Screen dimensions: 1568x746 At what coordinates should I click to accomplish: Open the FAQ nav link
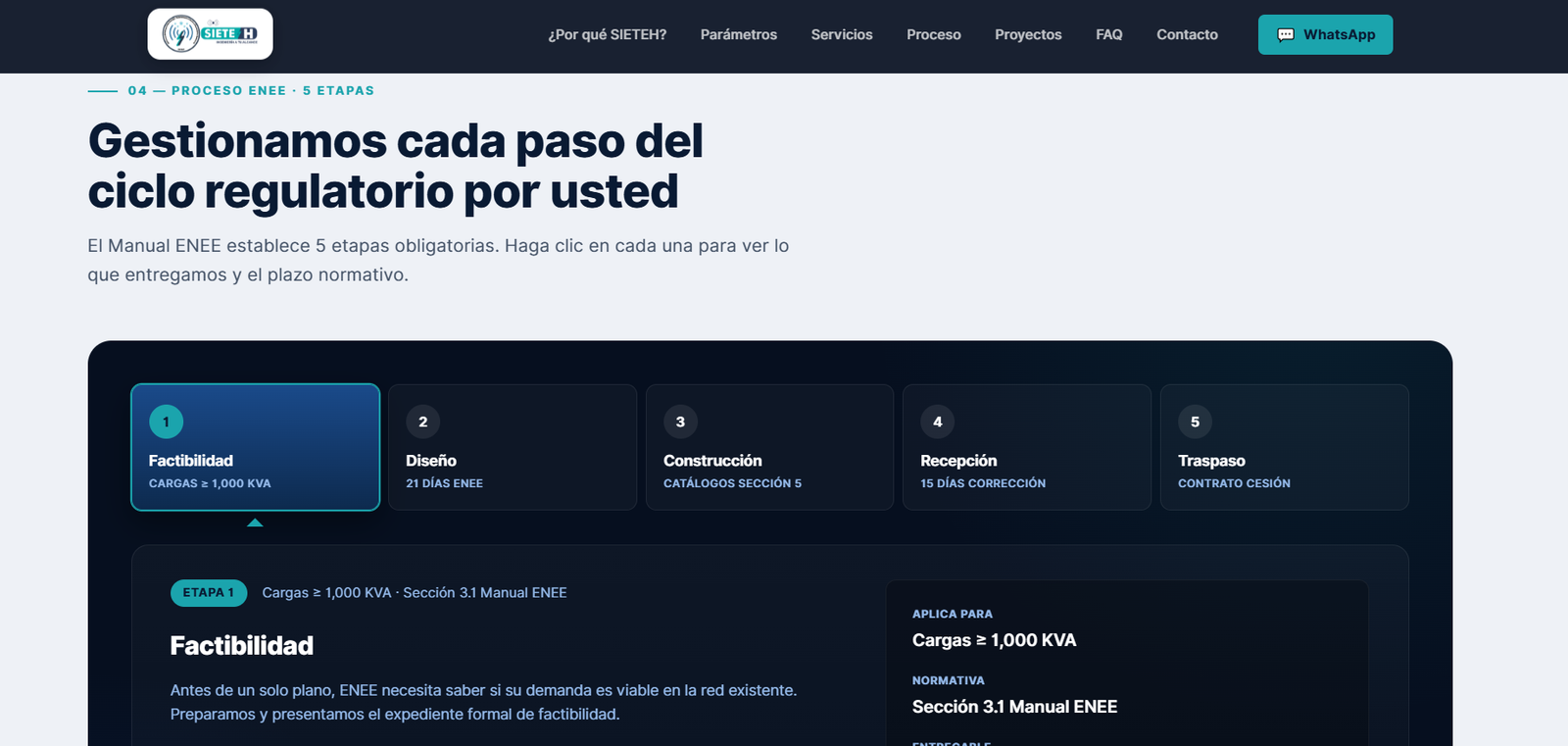click(x=1109, y=34)
